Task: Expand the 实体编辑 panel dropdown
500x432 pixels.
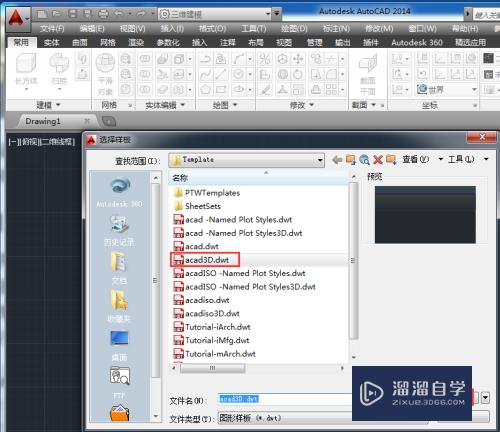Action: click(x=165, y=105)
